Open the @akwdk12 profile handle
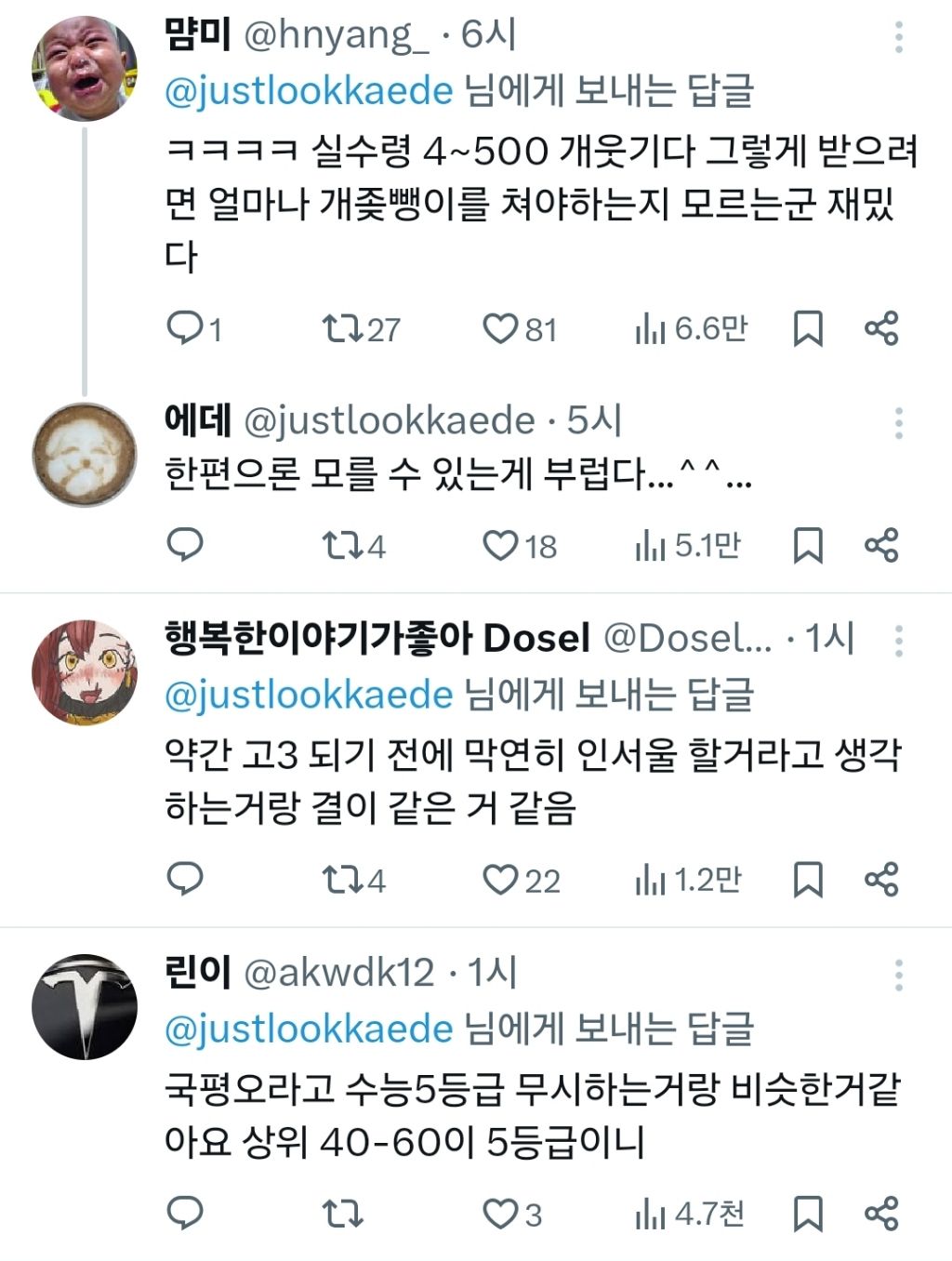The image size is (952, 1261). coord(338,973)
